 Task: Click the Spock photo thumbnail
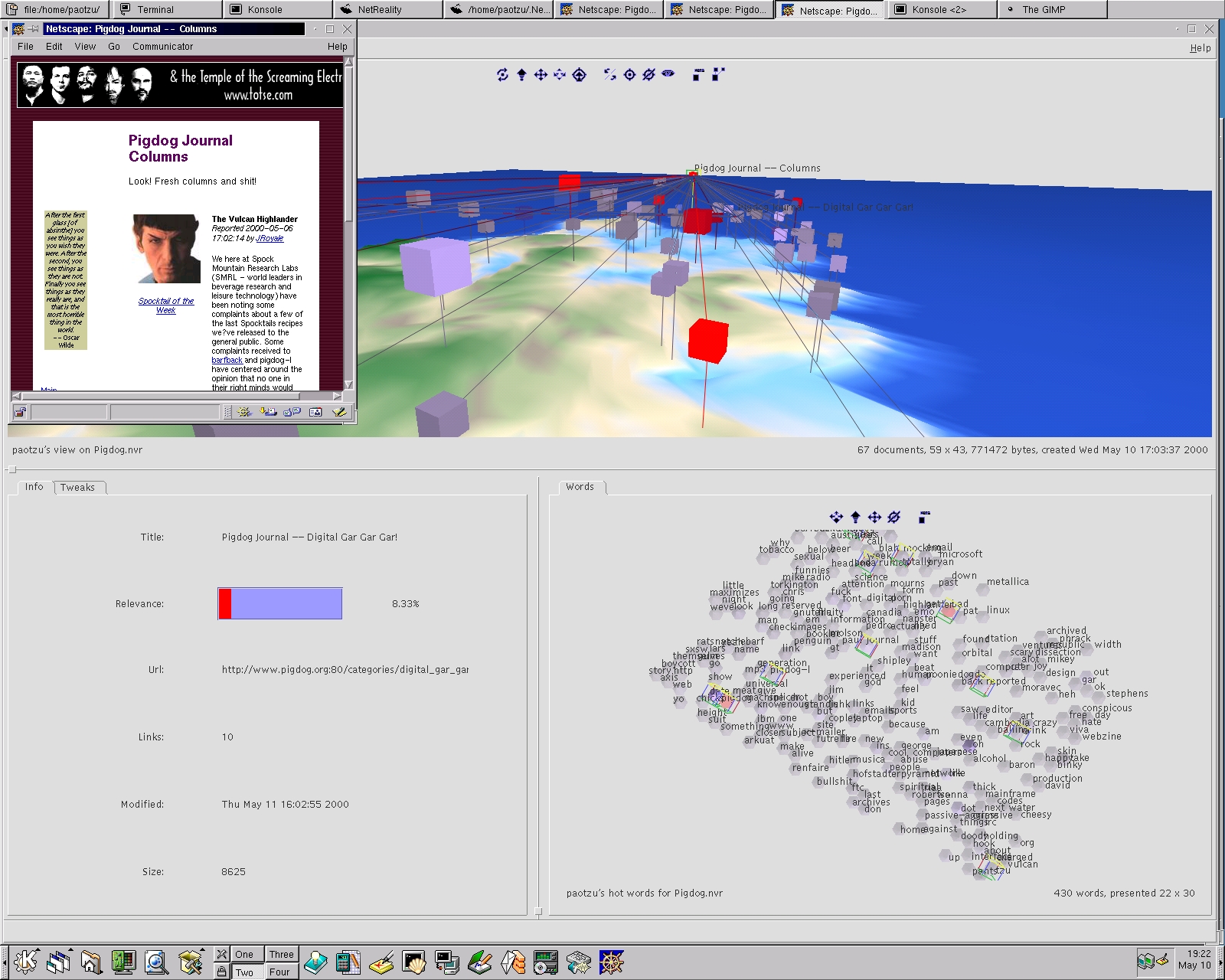pyautogui.click(x=167, y=249)
